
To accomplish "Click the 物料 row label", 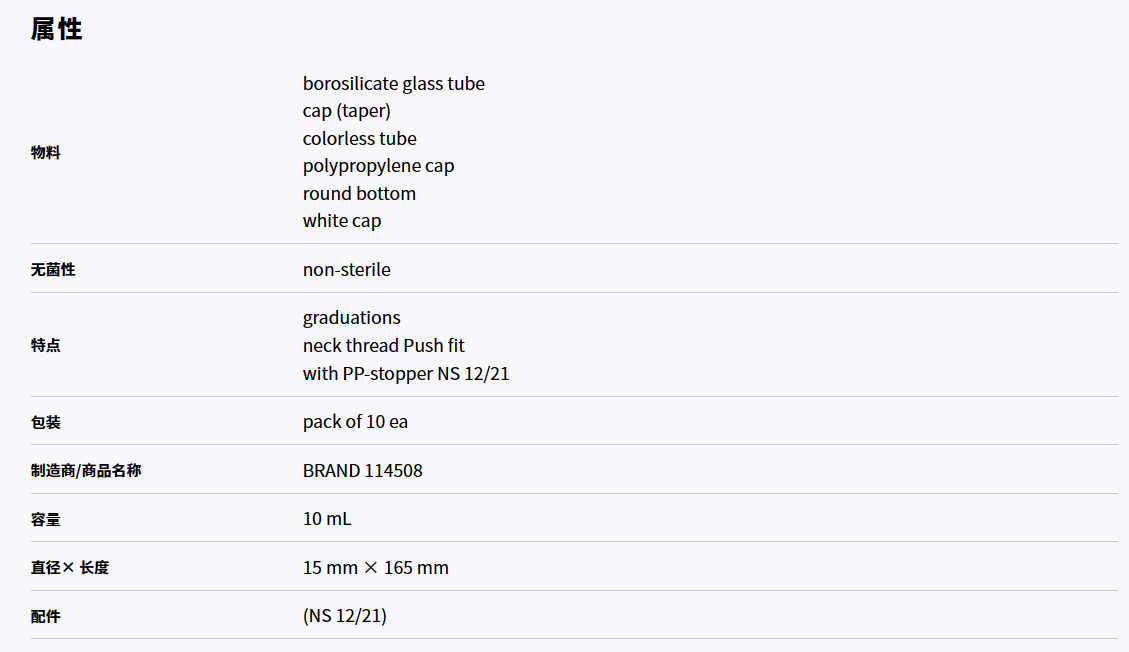I will [x=45, y=153].
